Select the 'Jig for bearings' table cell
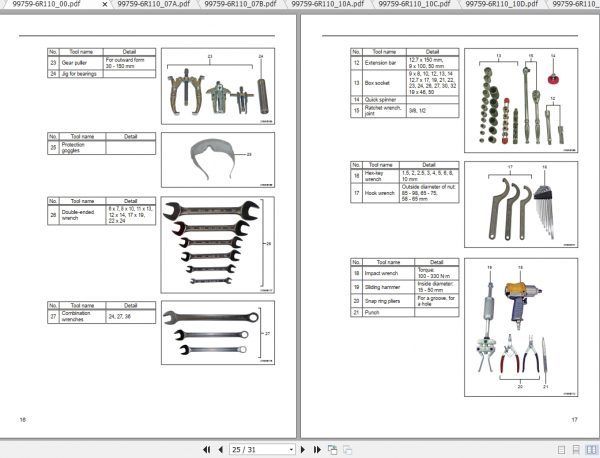 [x=81, y=74]
